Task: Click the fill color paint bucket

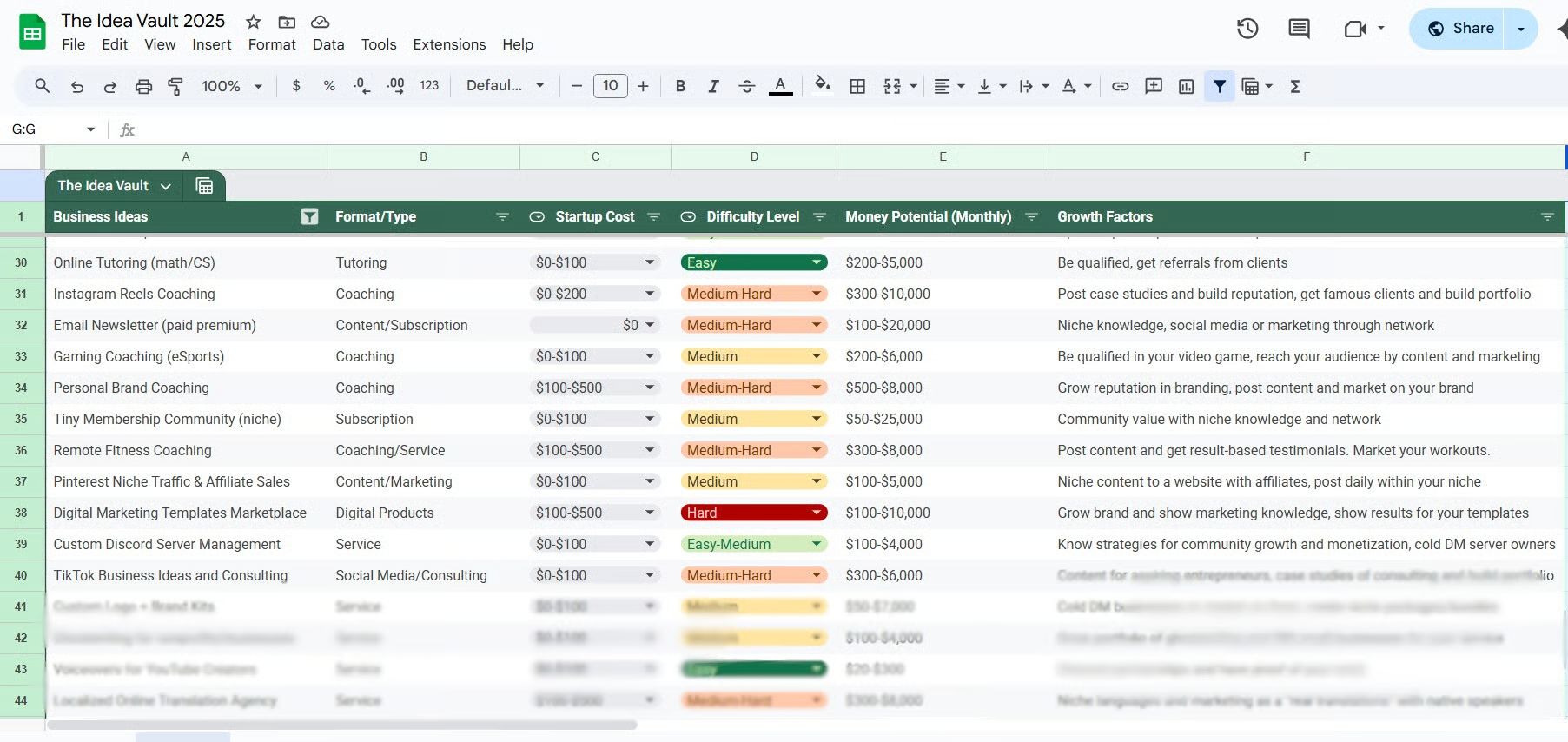Action: coord(822,85)
